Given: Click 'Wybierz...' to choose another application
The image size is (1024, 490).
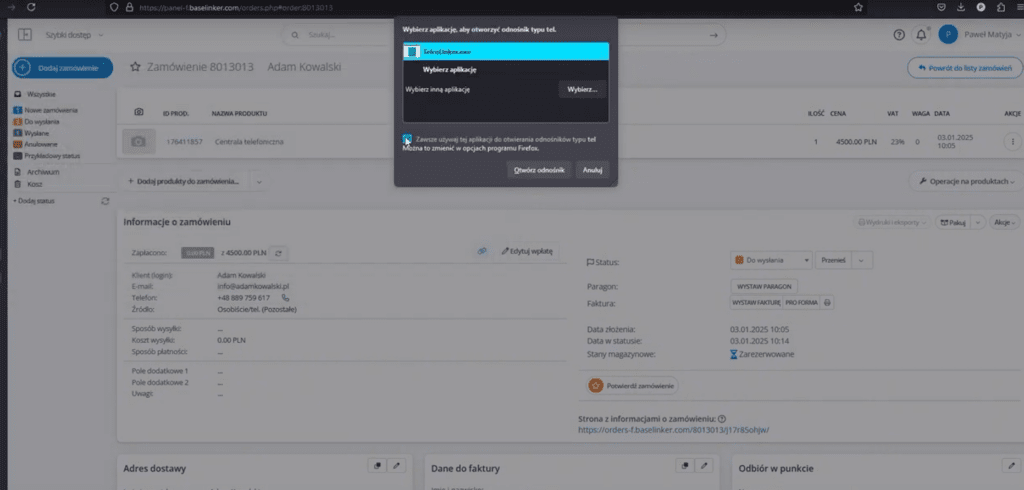Looking at the screenshot, I should 582,89.
